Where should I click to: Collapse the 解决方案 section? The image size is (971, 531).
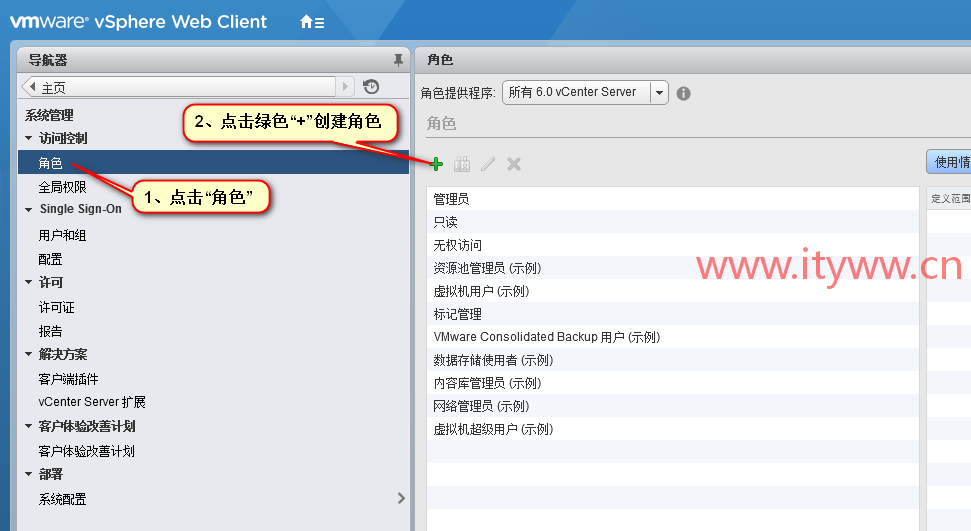tap(28, 354)
